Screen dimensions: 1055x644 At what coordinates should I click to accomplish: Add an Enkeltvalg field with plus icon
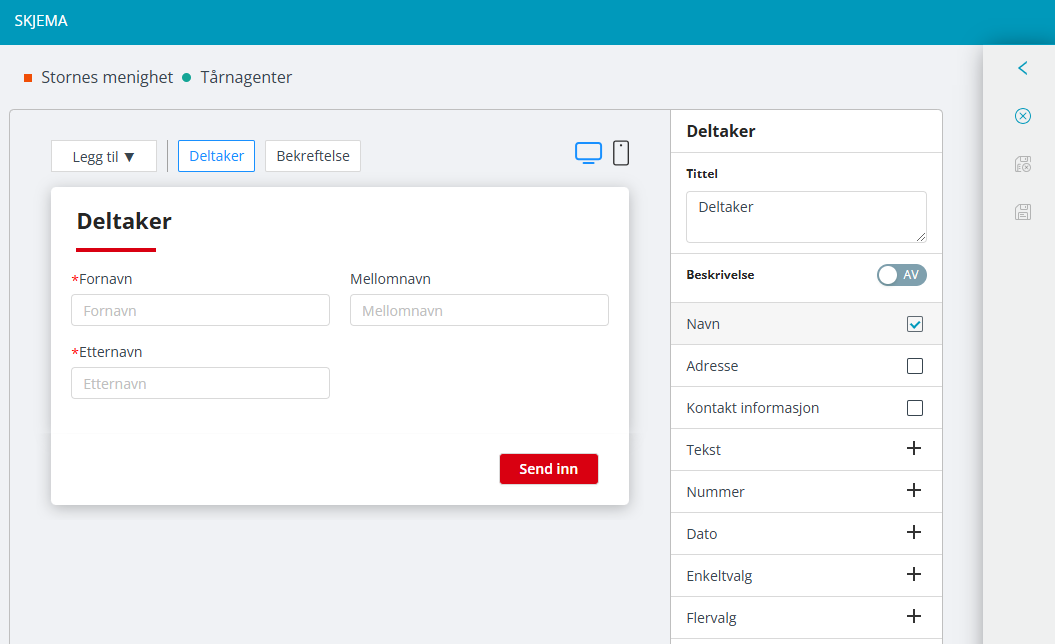(913, 575)
